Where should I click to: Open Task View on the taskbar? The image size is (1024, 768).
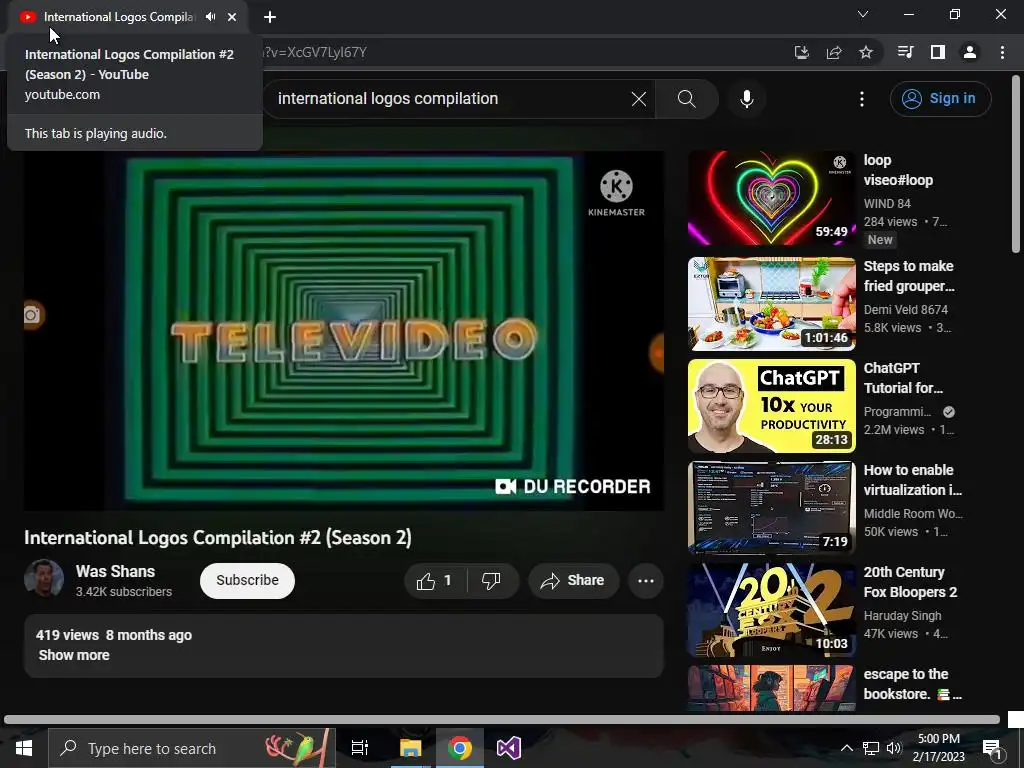pos(360,748)
